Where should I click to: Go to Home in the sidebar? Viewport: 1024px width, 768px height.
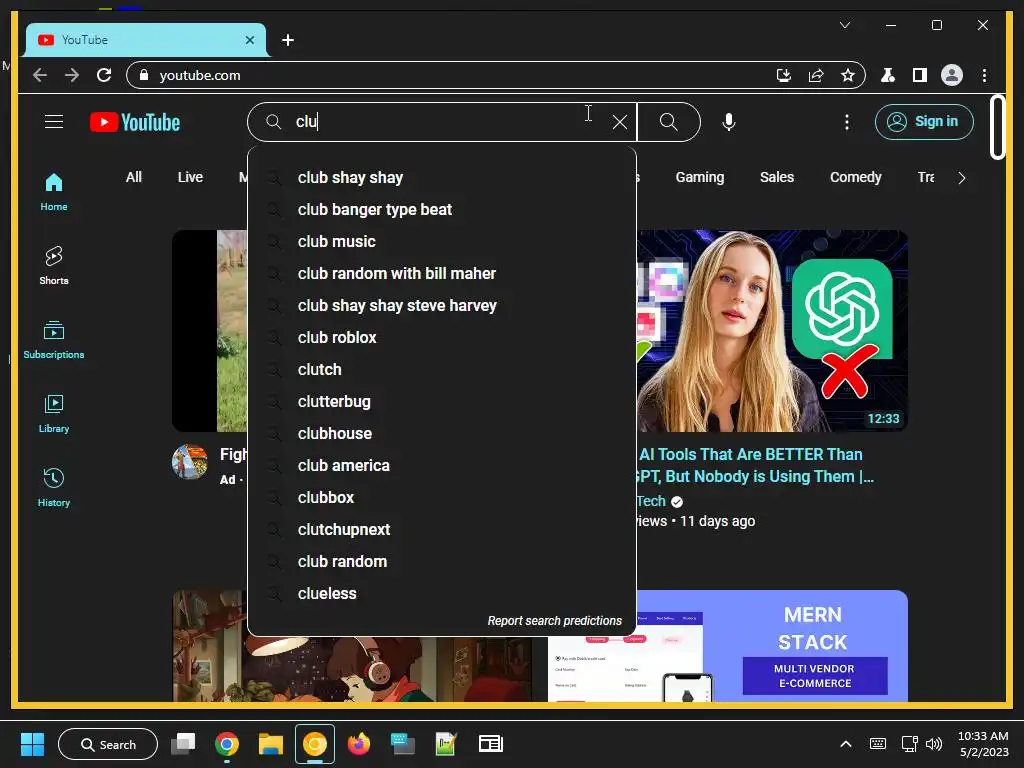click(54, 192)
